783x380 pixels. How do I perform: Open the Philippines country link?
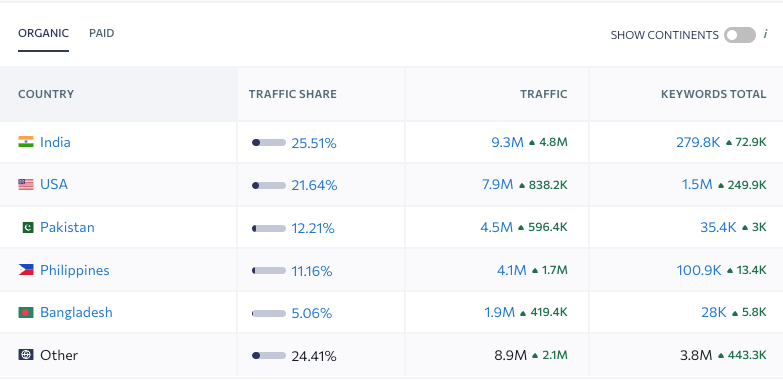(x=74, y=270)
